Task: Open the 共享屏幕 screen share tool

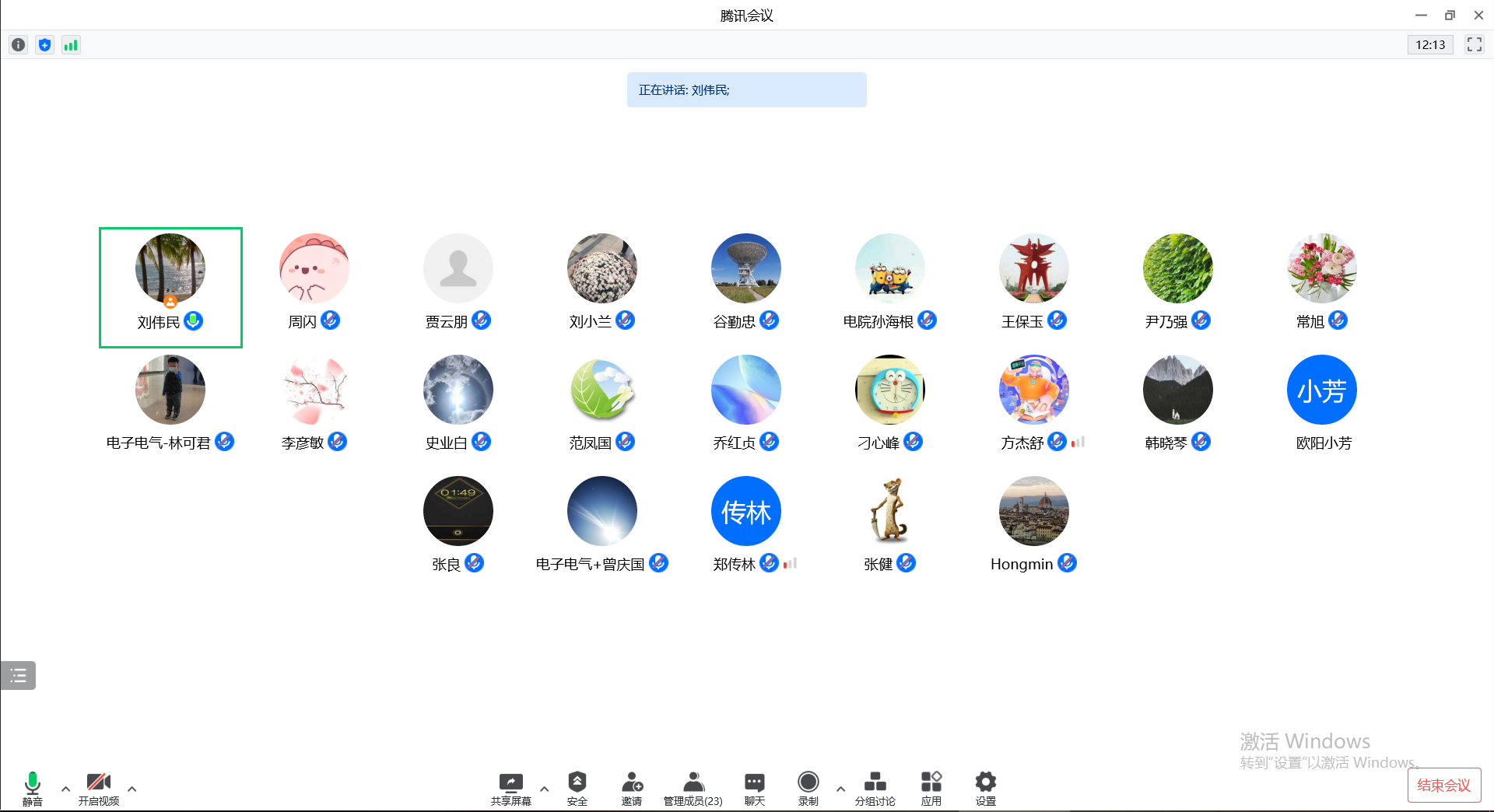Action: tap(510, 788)
